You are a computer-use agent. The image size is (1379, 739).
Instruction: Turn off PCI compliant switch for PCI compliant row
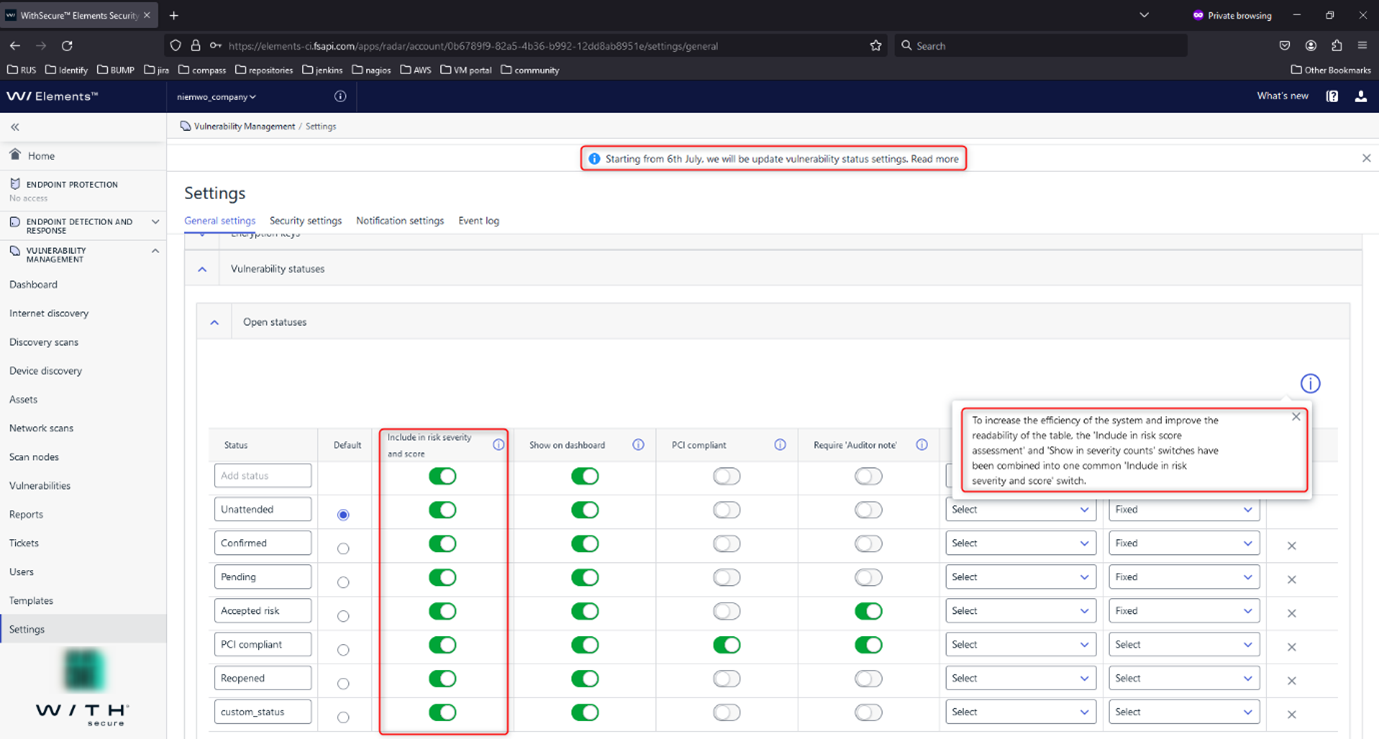click(726, 645)
